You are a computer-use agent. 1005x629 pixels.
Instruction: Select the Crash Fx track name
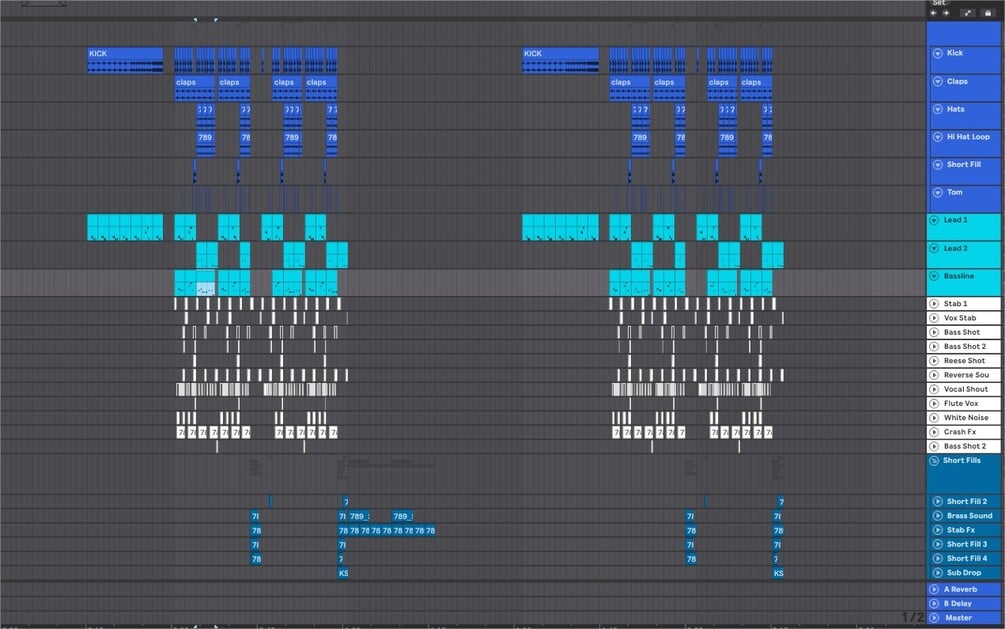pyautogui.click(x=959, y=432)
